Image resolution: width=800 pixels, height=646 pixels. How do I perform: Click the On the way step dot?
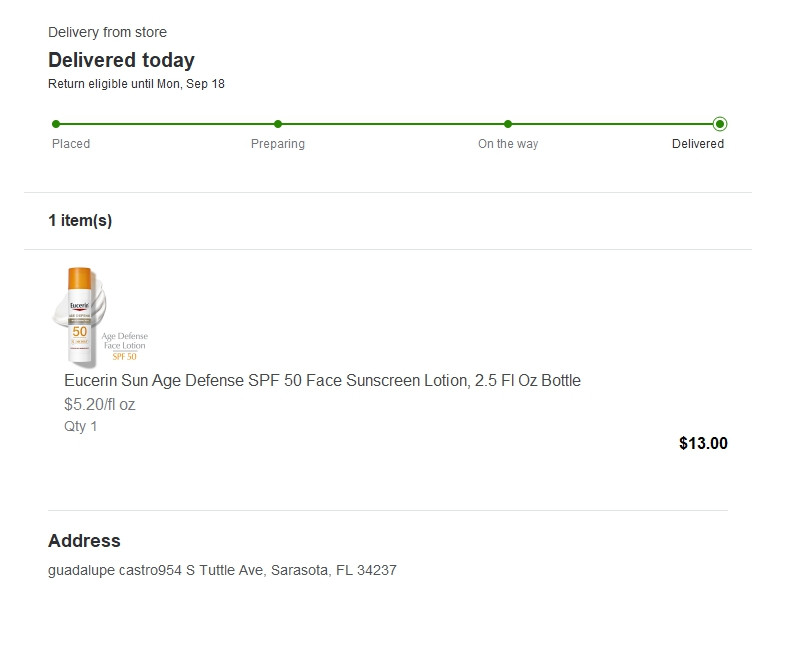tap(508, 124)
